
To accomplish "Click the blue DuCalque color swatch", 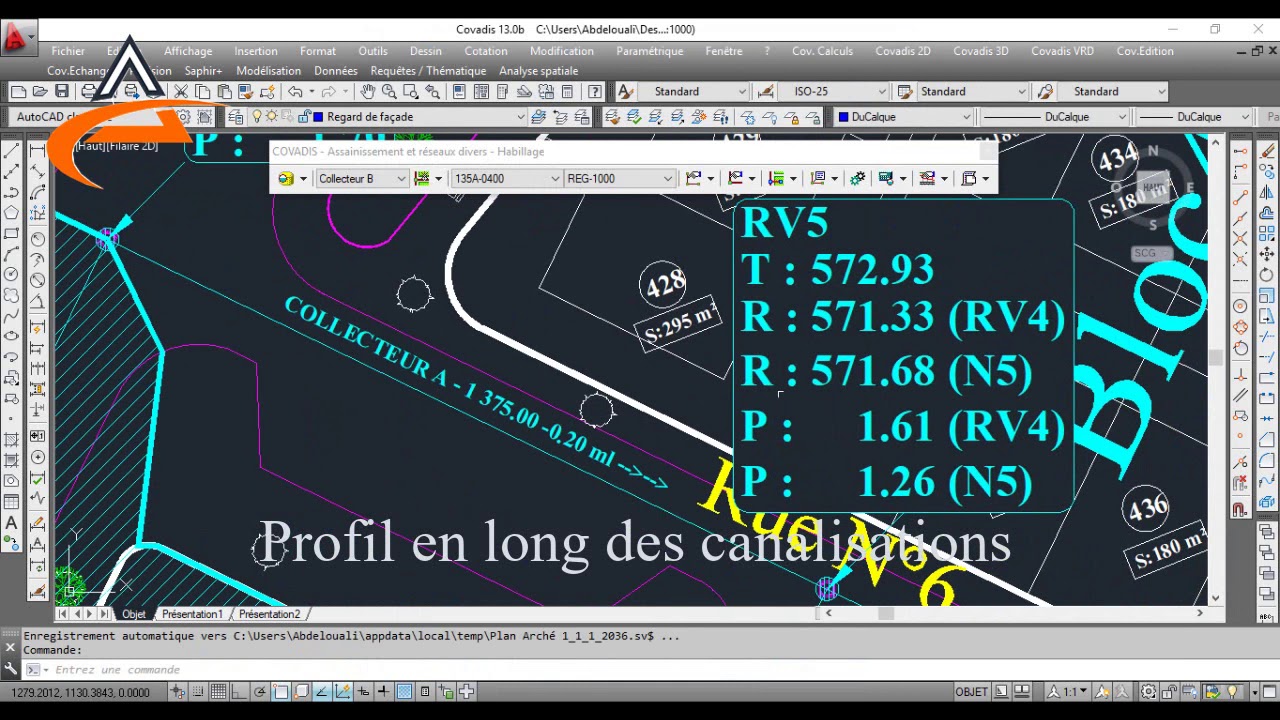I will 843,117.
